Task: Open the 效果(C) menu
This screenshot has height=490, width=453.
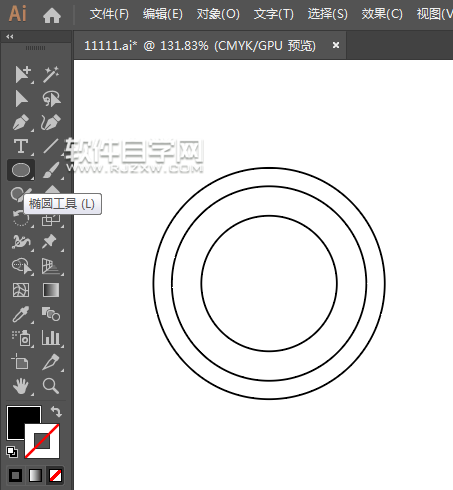Action: 382,14
